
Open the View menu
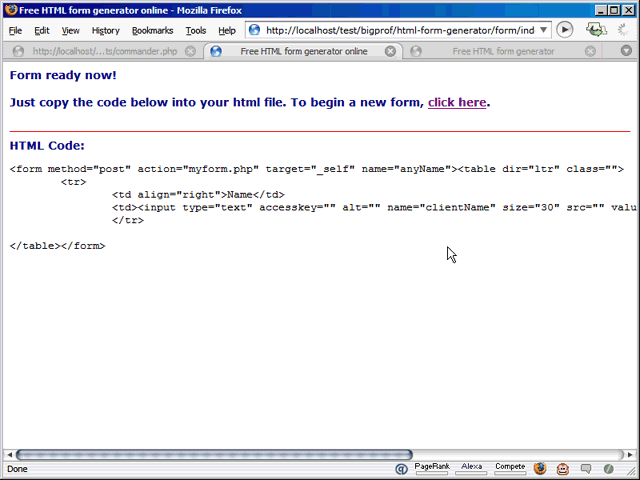click(70, 31)
